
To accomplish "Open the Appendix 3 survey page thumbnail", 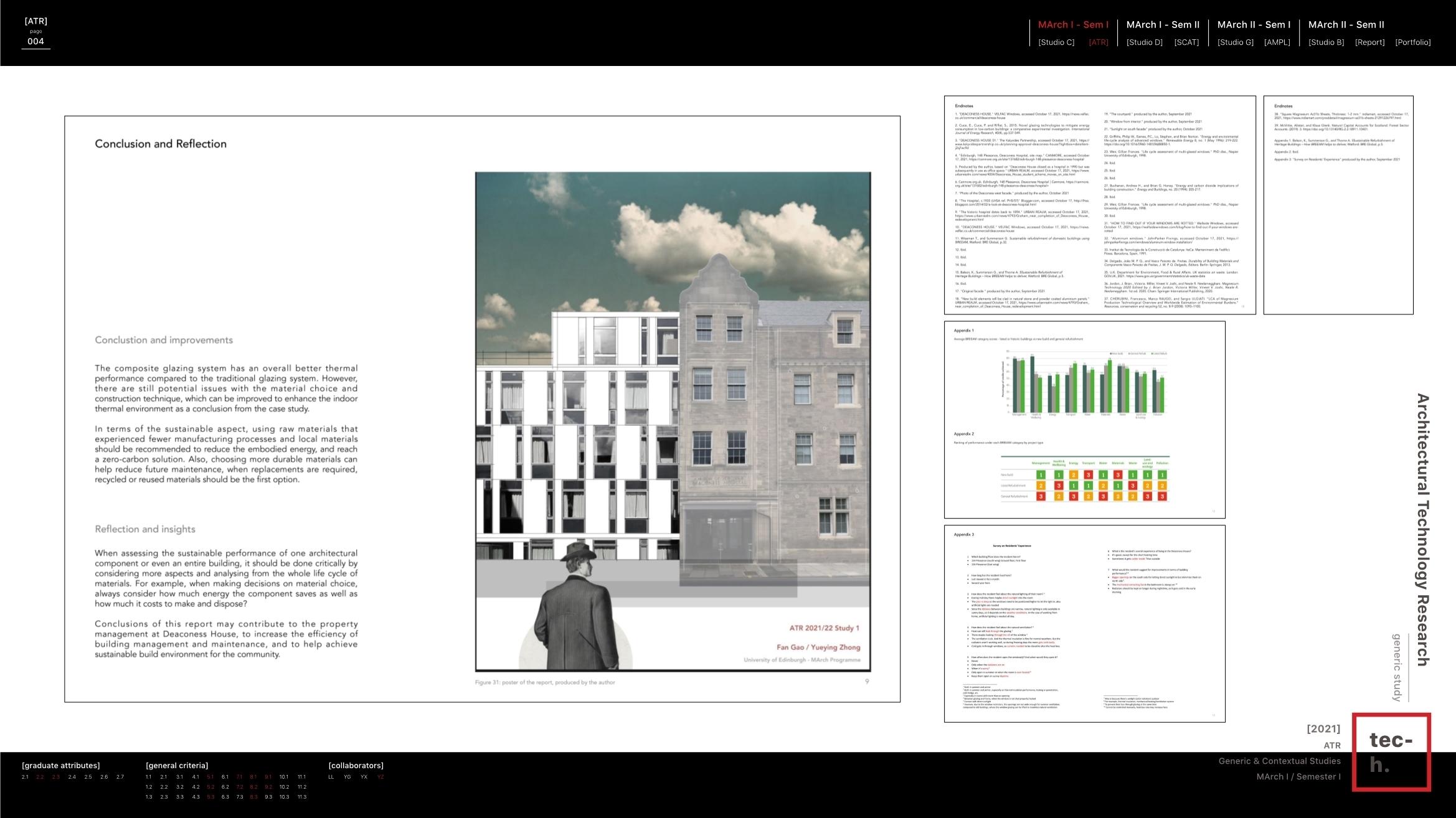I will (x=1084, y=623).
